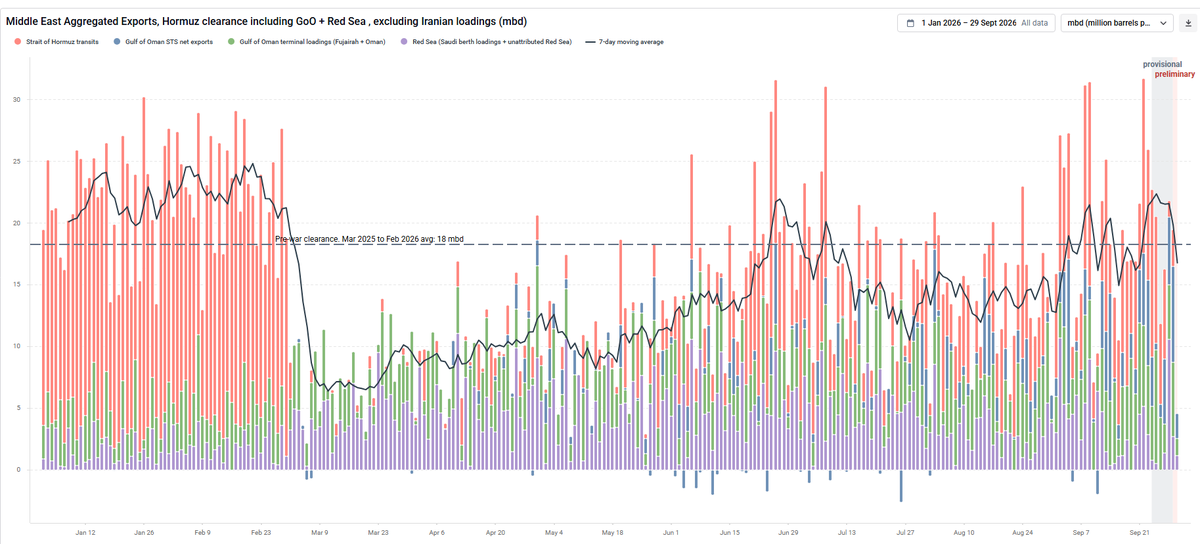Click the May 4 x-axis label
The height and width of the screenshot is (544, 1200).
point(554,534)
